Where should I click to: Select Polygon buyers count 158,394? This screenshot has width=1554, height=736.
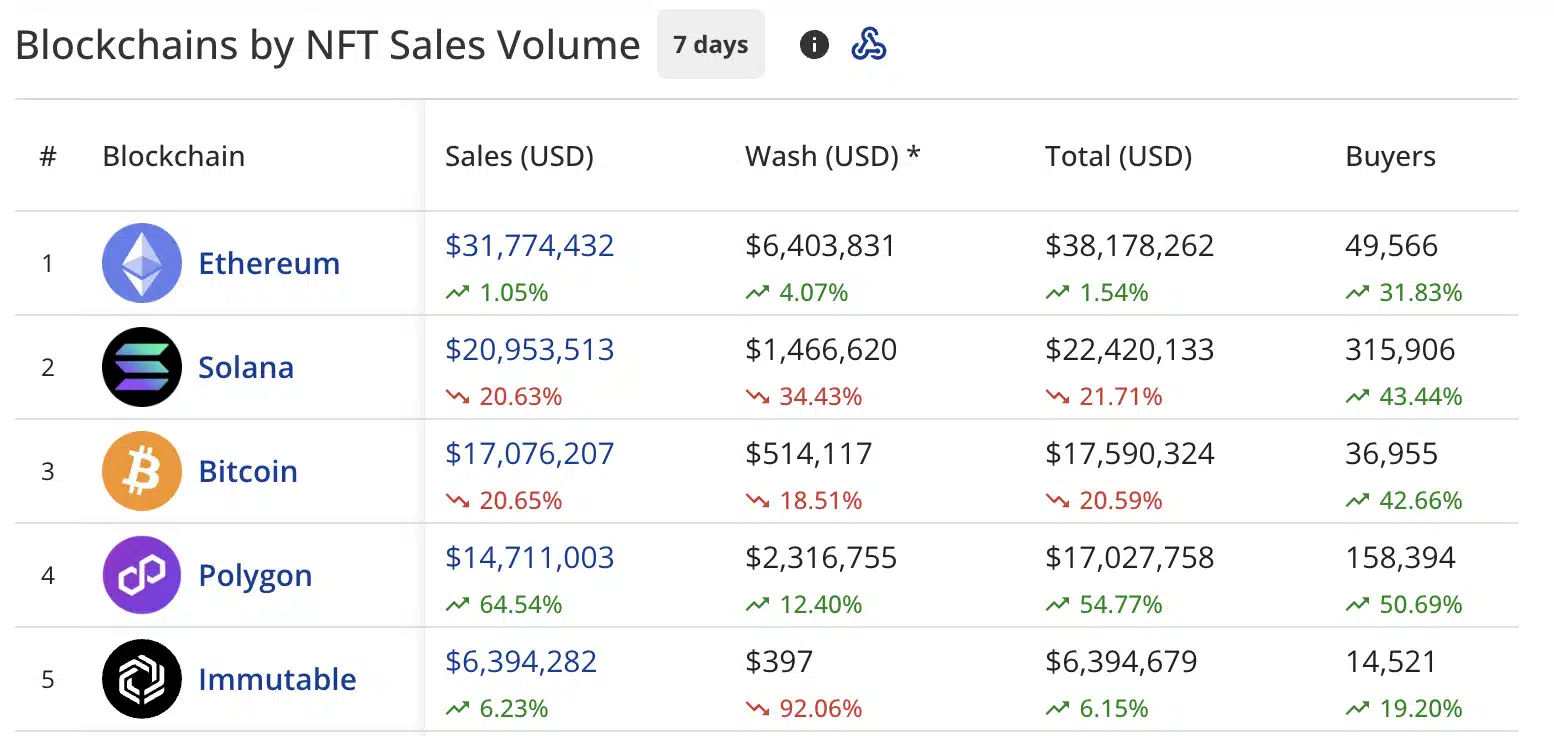pos(1400,557)
